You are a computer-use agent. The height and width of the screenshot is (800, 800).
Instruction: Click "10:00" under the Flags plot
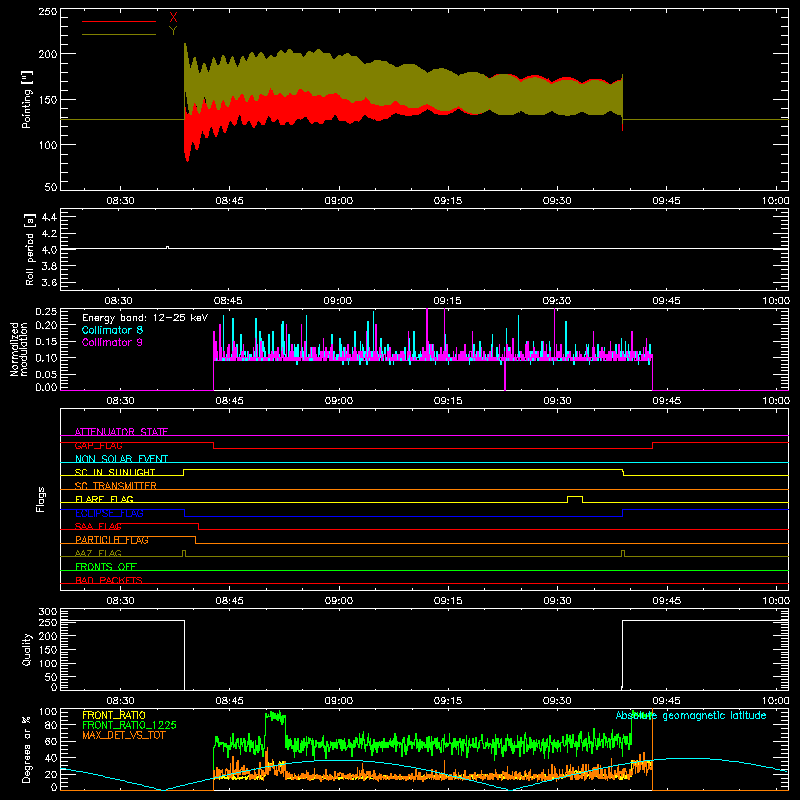[776, 601]
